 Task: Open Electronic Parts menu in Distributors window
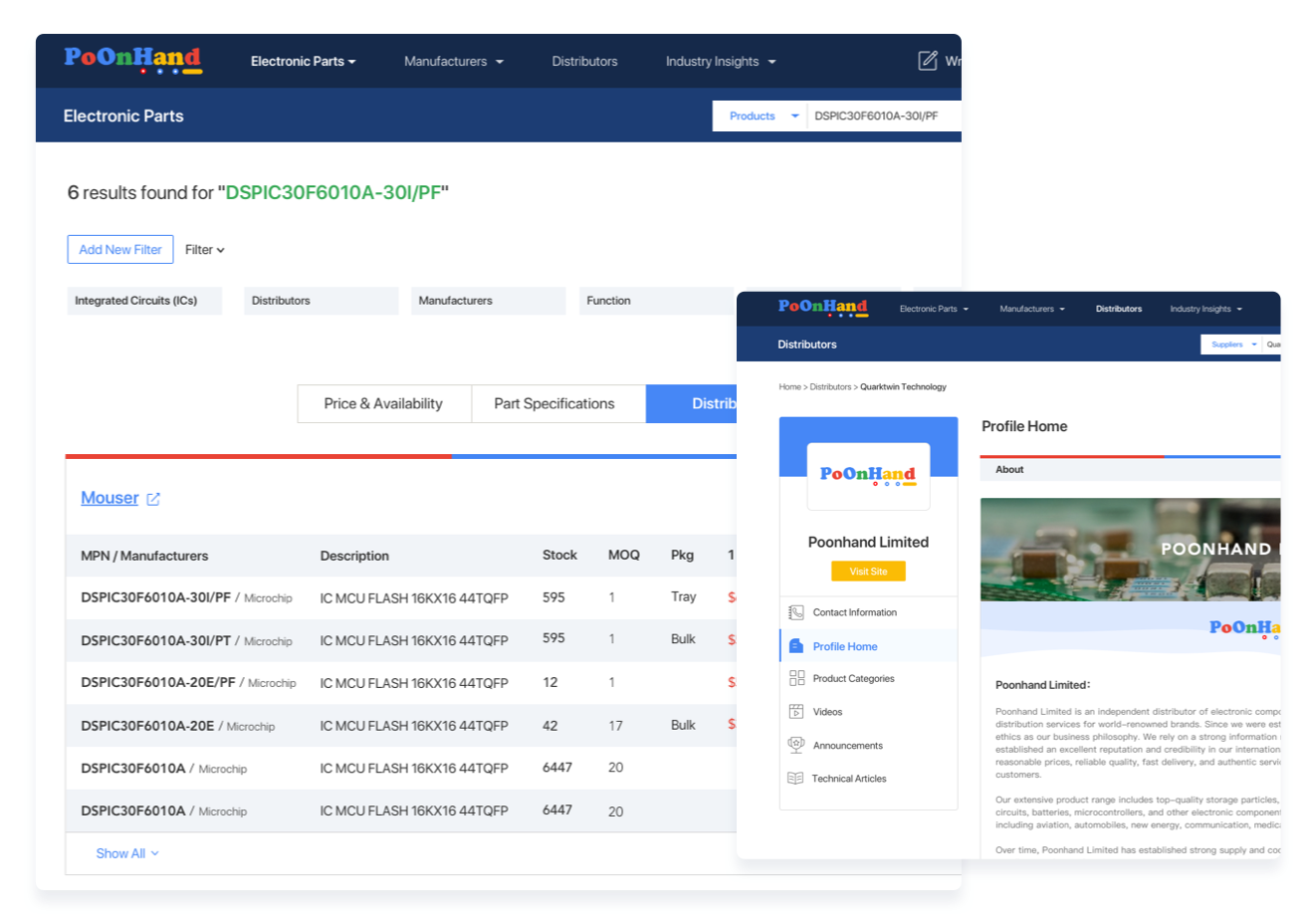coord(934,309)
